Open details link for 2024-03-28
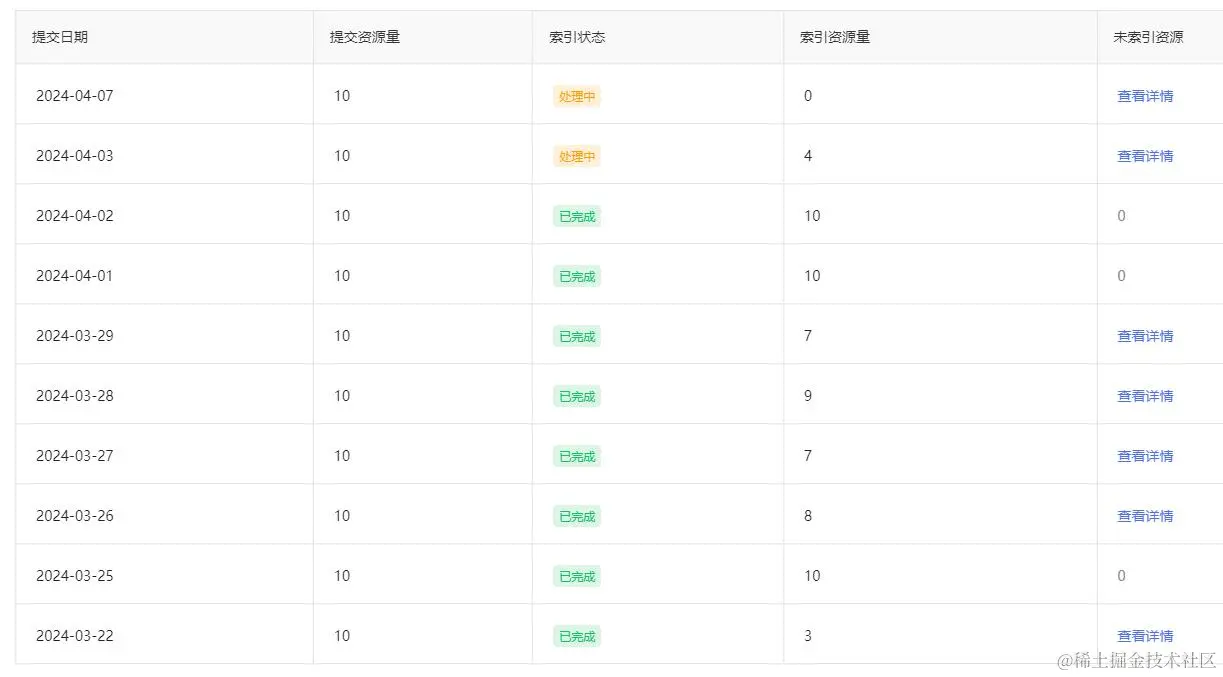 1144,396
